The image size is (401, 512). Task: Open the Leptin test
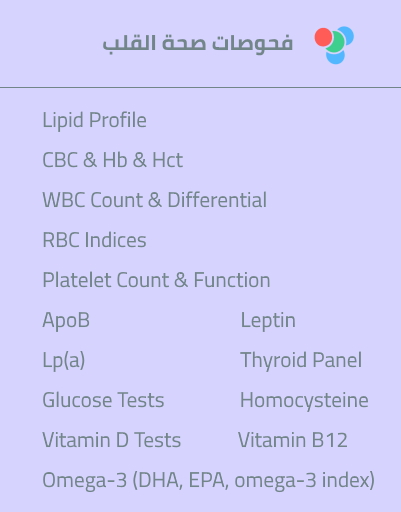coord(268,320)
